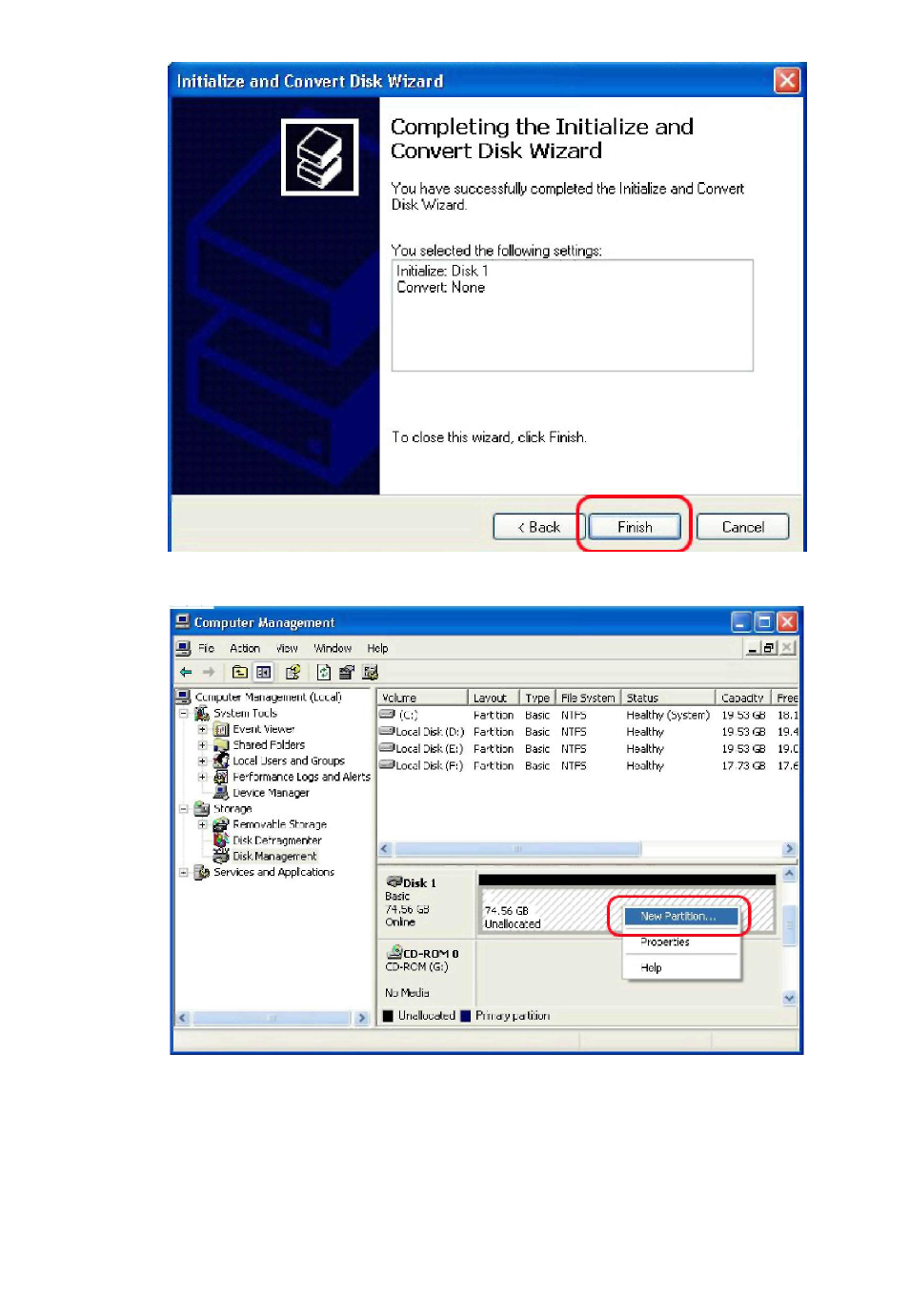Select Local Users and Groups
909x1316 pixels.
(x=289, y=760)
